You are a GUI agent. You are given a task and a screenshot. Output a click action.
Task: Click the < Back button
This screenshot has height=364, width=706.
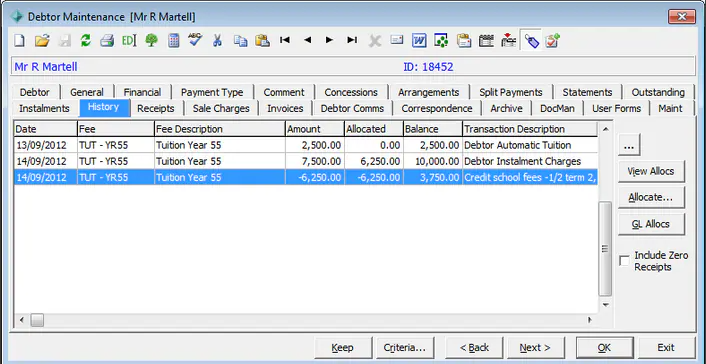click(x=474, y=348)
